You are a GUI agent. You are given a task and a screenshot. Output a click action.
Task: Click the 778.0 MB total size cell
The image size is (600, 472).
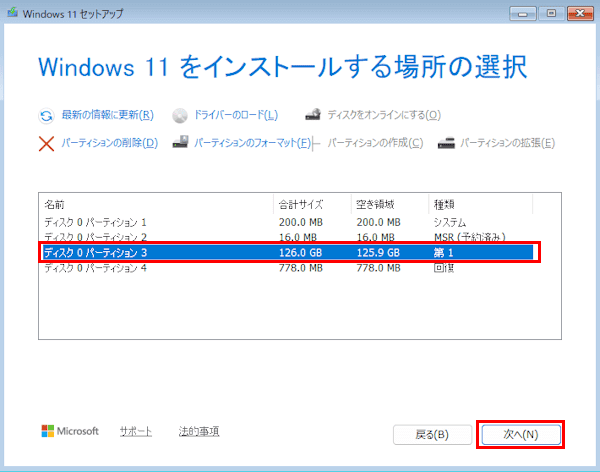[x=300, y=268]
